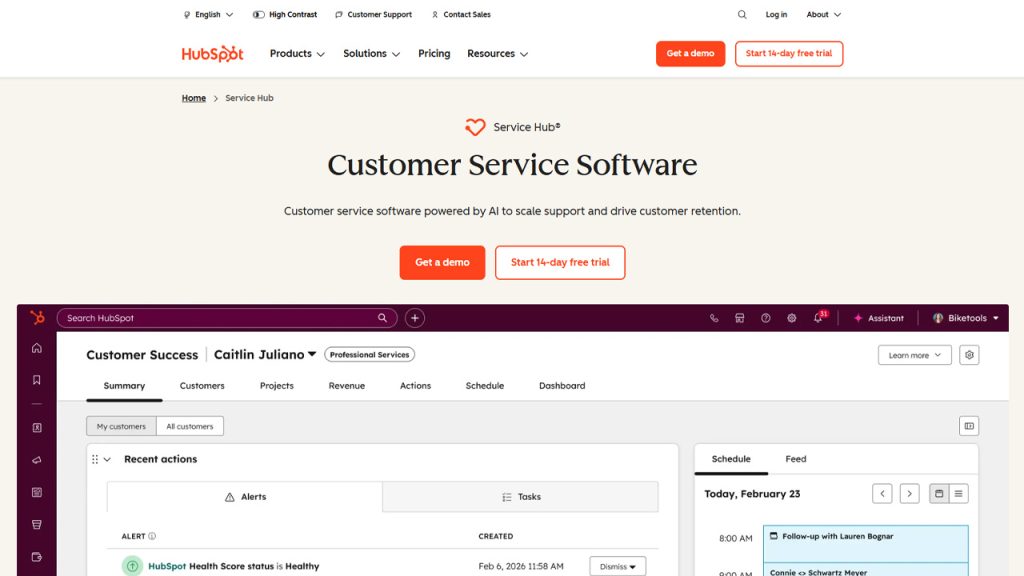Click the workspace settings gear beside Learn more

[969, 355]
